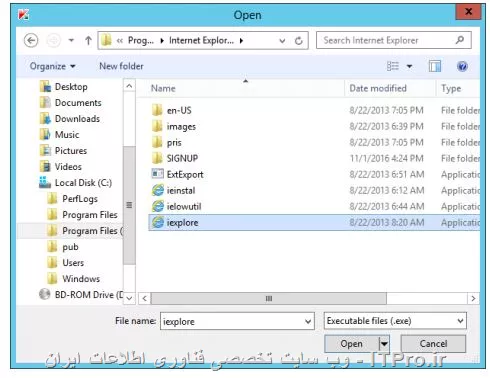Click the file list horizontal scrollbar thumb
The width and height of the screenshot is (490, 378).
[269, 298]
